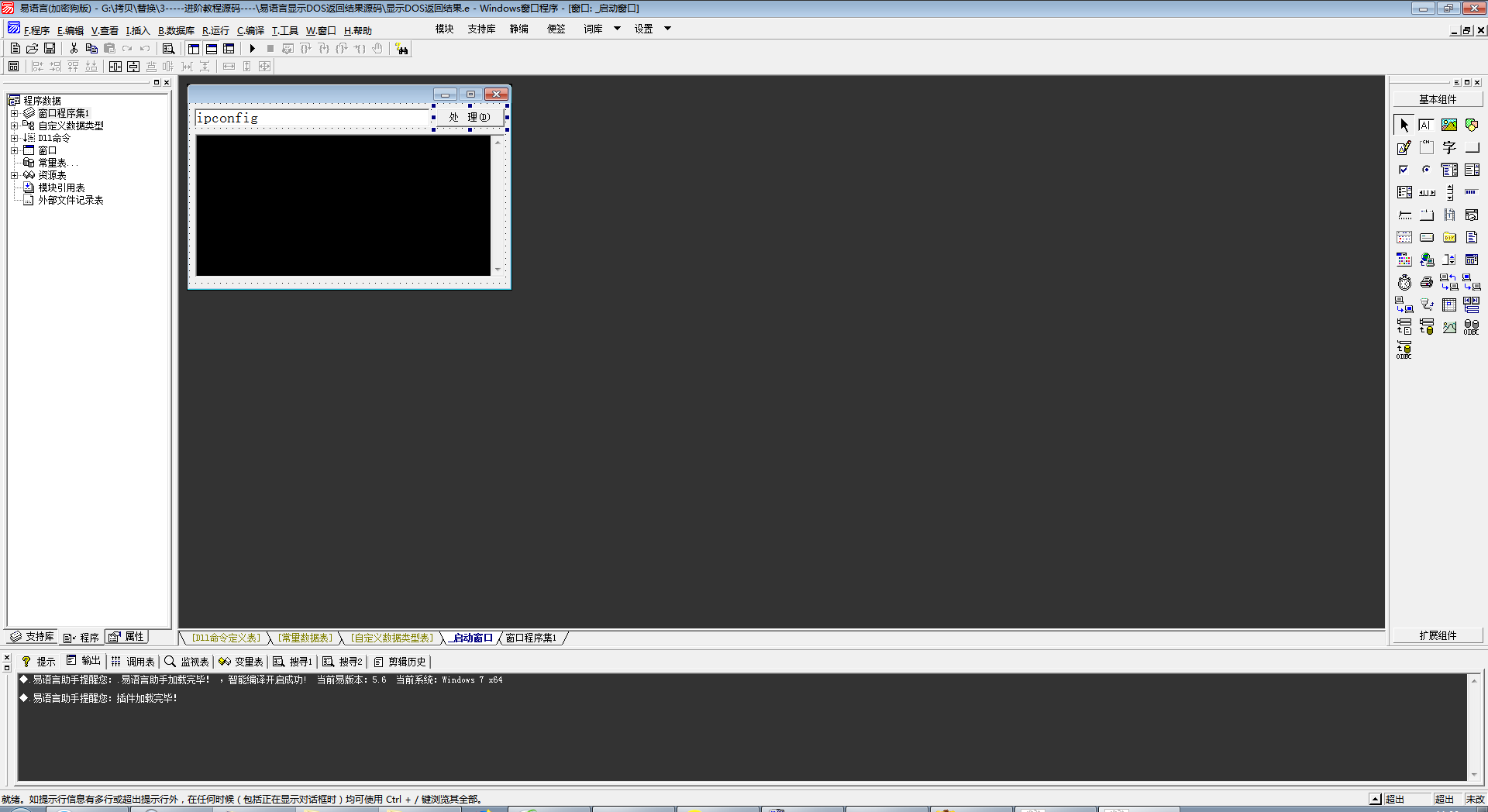The image size is (1488, 812).
Task: Switch to the 剪辑历史 tab in bottom panel
Action: 400,662
